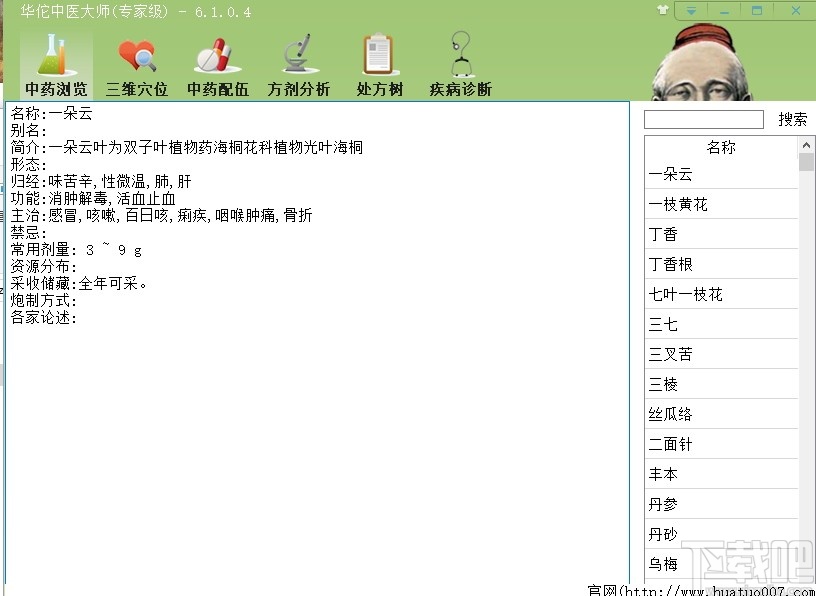816x596 pixels.
Task: Open the 三维穴位 acupoint tool
Action: click(x=136, y=63)
